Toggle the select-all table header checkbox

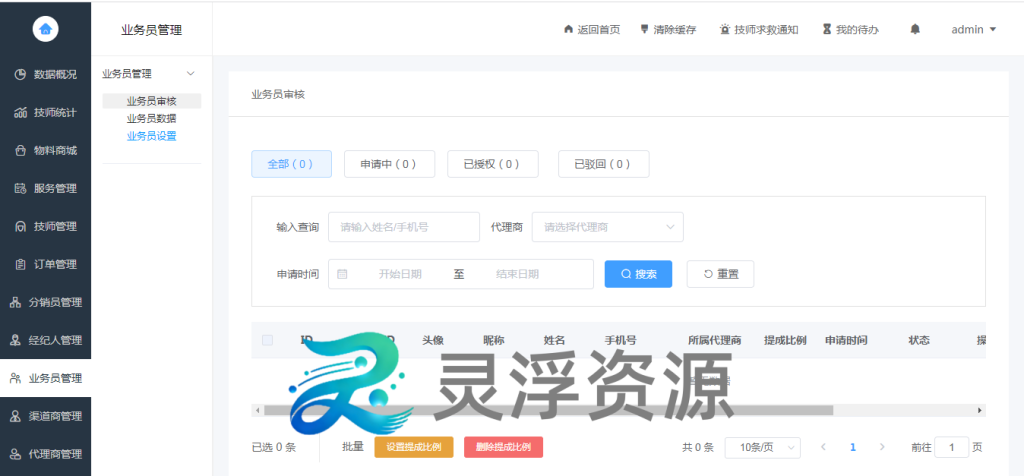(267, 340)
